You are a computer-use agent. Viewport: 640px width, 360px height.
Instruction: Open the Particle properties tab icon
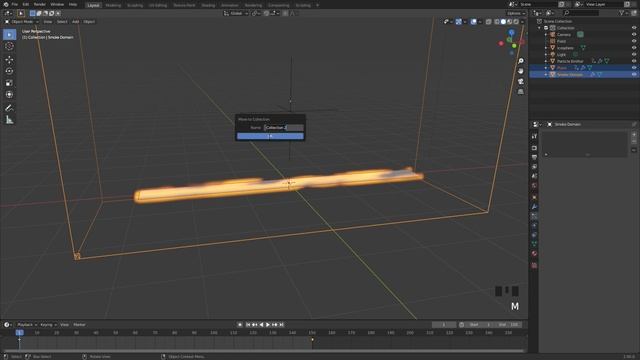point(534,216)
